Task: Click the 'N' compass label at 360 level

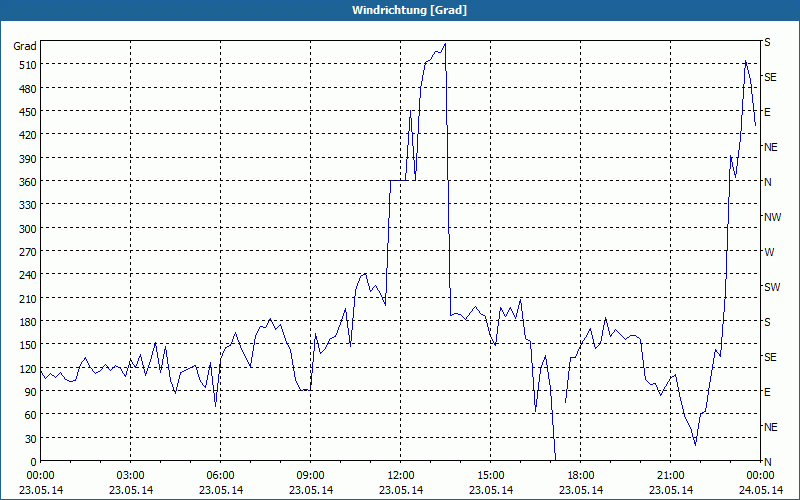Action: [x=768, y=182]
